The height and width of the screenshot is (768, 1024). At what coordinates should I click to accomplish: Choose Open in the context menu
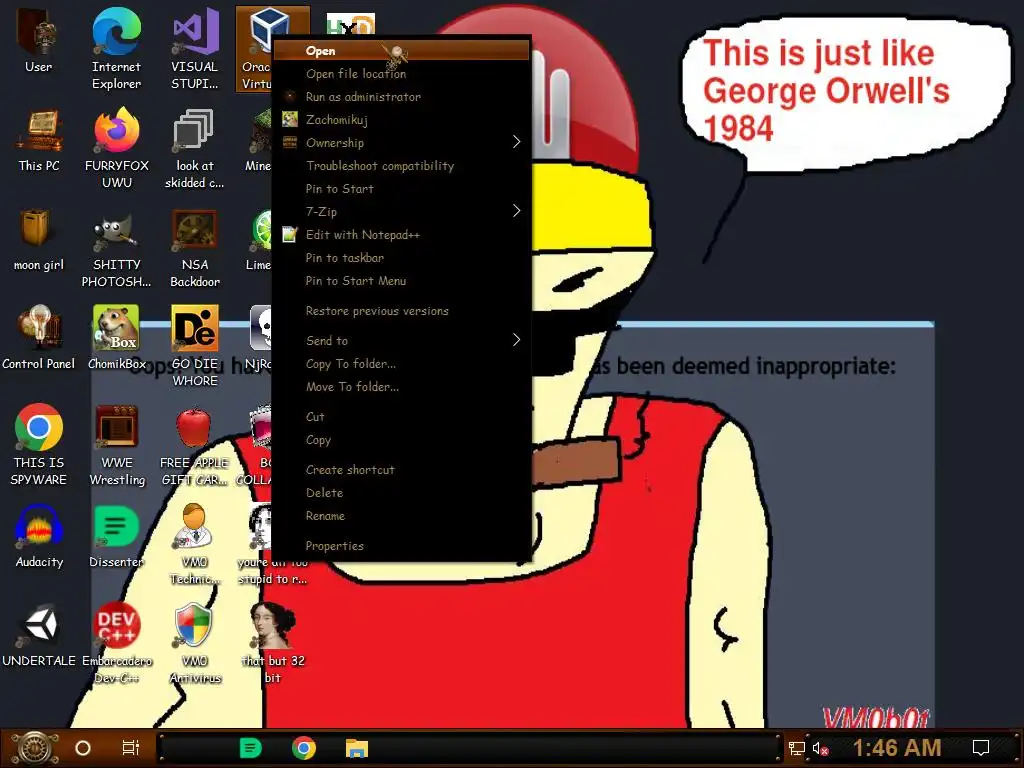coord(401,50)
